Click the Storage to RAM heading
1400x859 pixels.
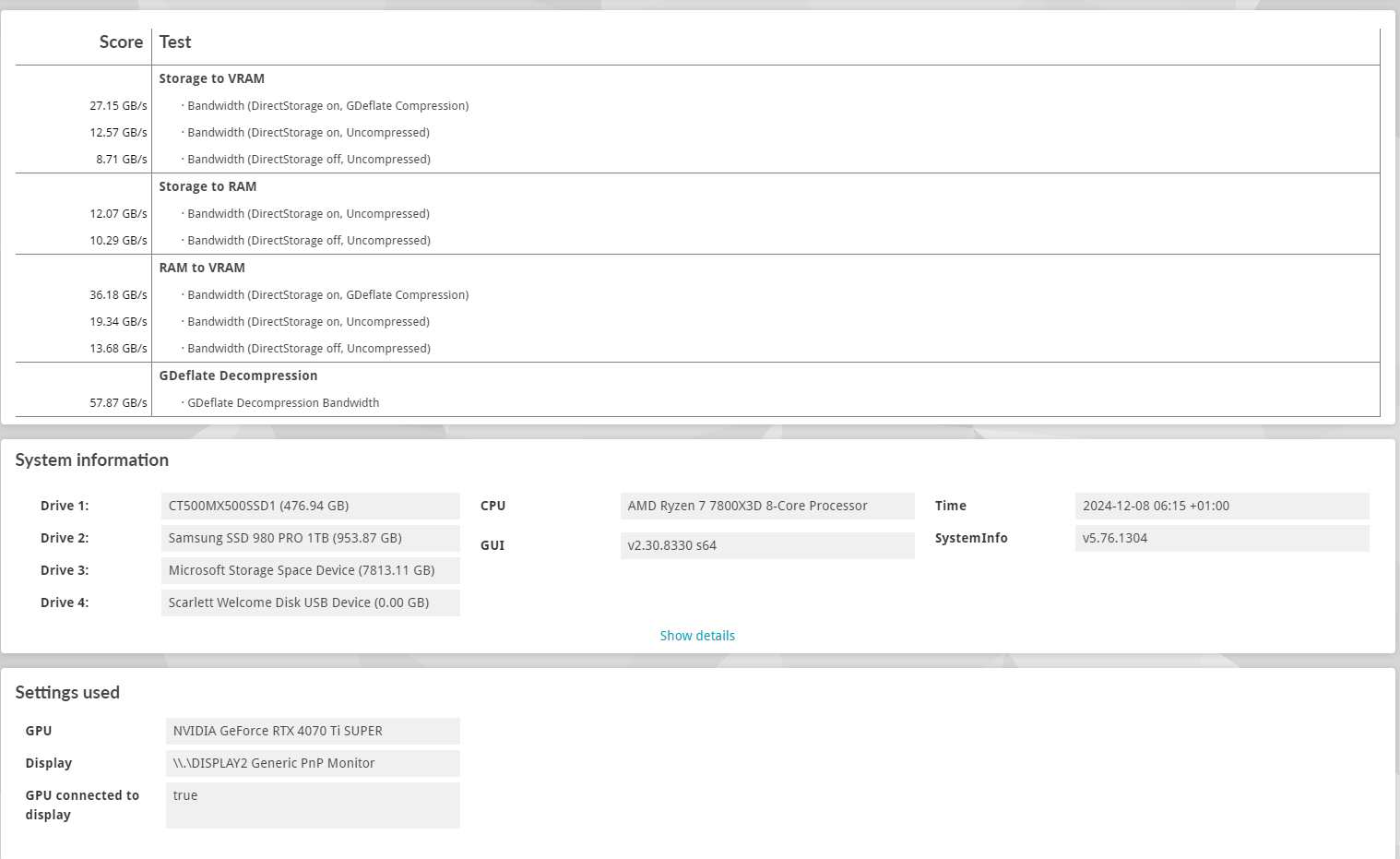(x=208, y=187)
